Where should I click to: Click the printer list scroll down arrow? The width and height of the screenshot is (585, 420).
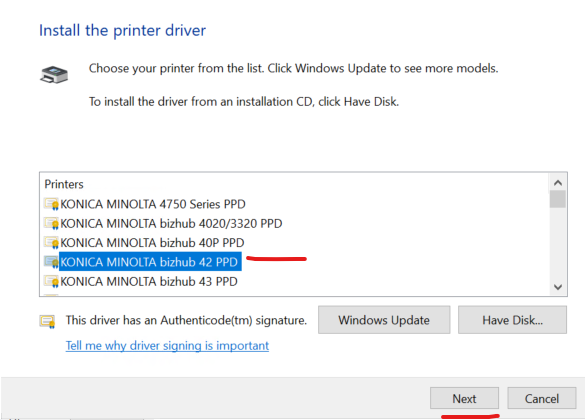(558, 287)
